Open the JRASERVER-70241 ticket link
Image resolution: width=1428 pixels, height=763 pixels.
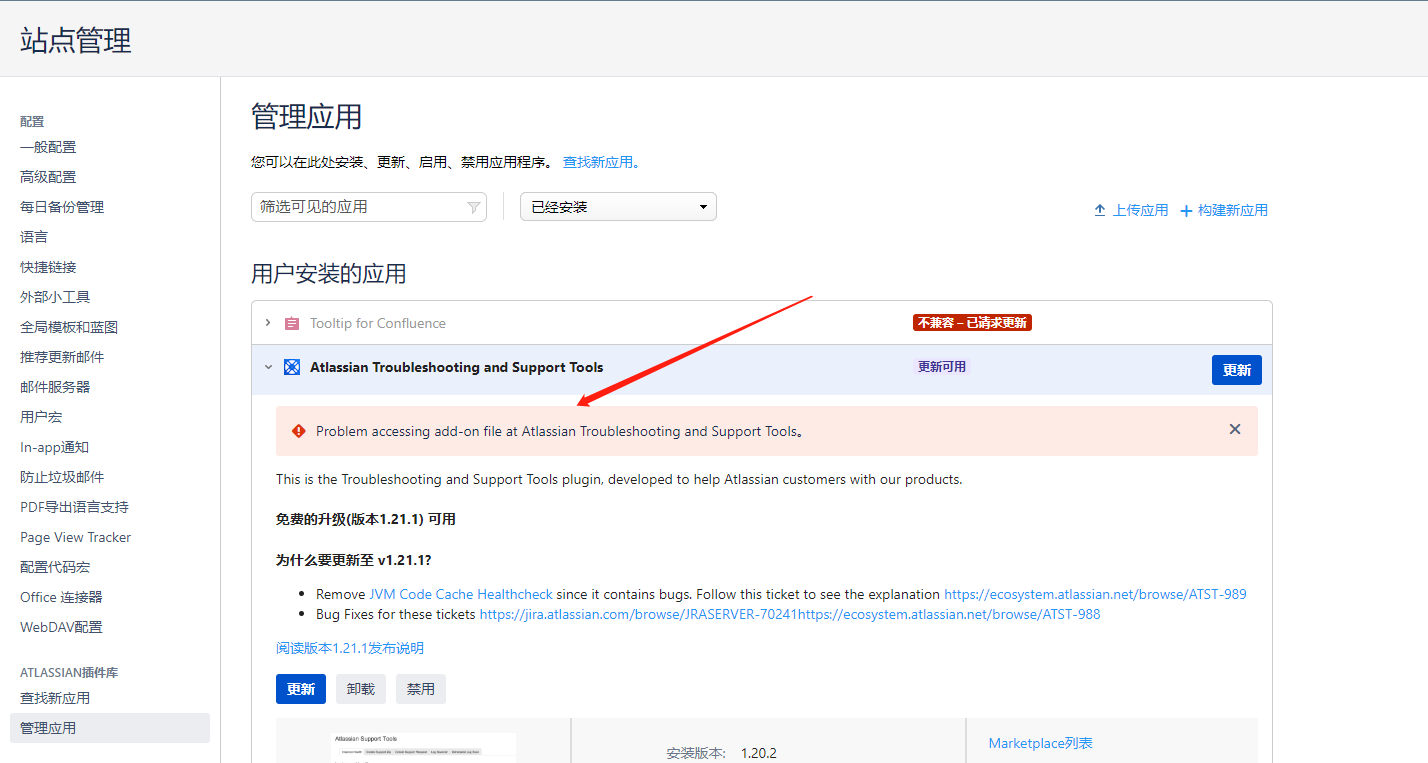coord(639,614)
